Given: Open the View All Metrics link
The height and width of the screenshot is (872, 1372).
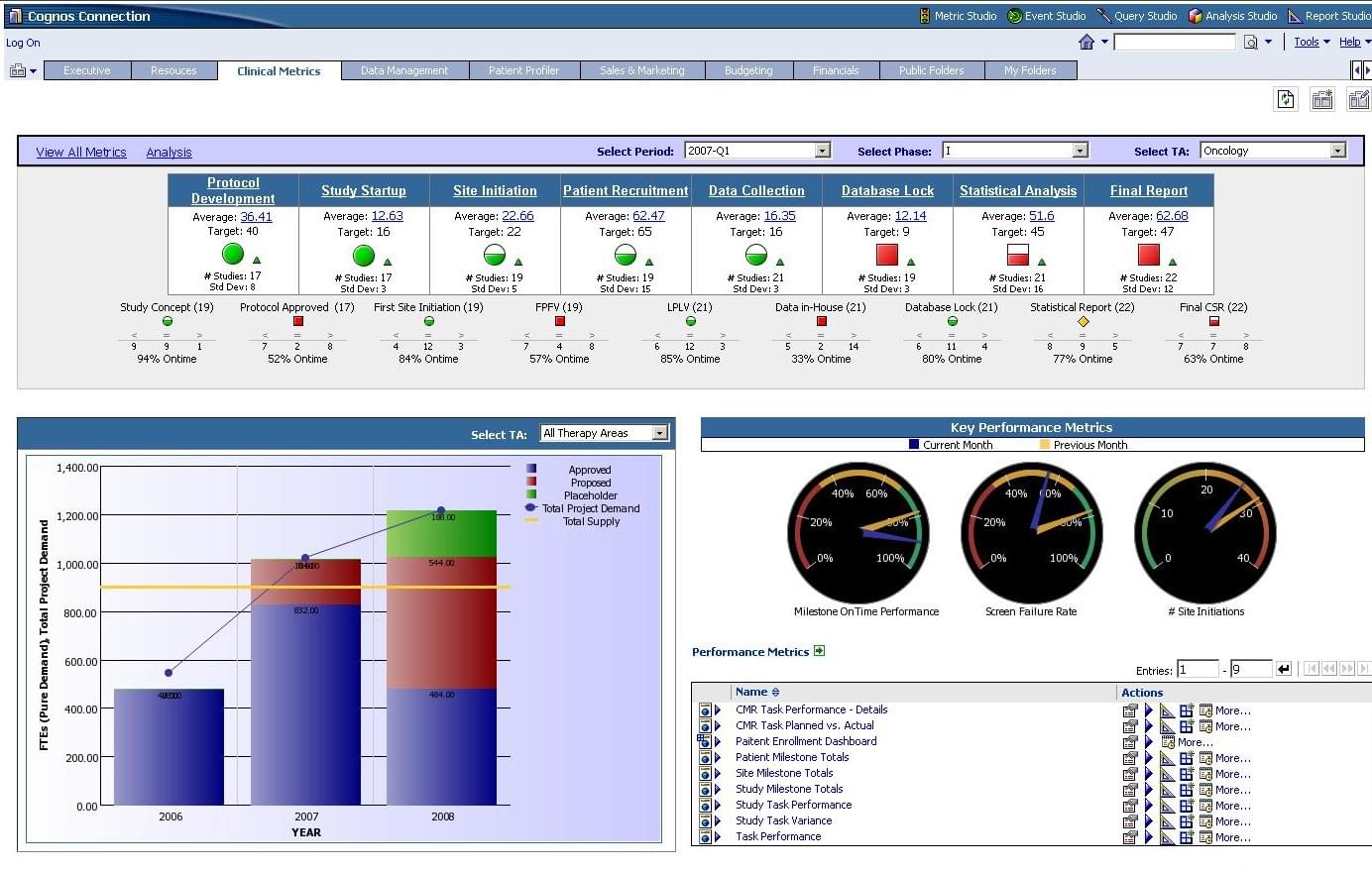Looking at the screenshot, I should pyautogui.click(x=81, y=153).
